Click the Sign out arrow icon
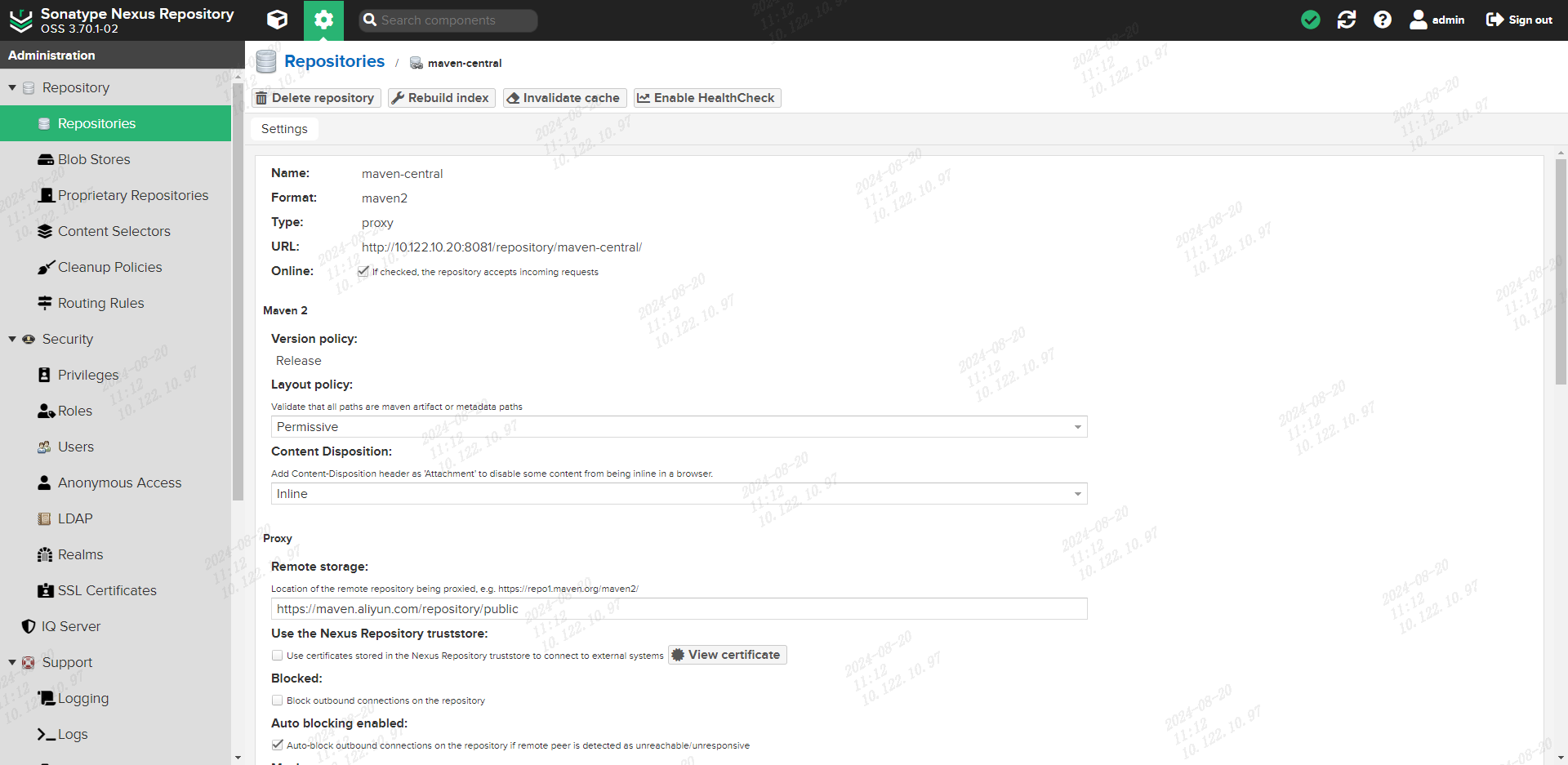1568x765 pixels. [1494, 20]
